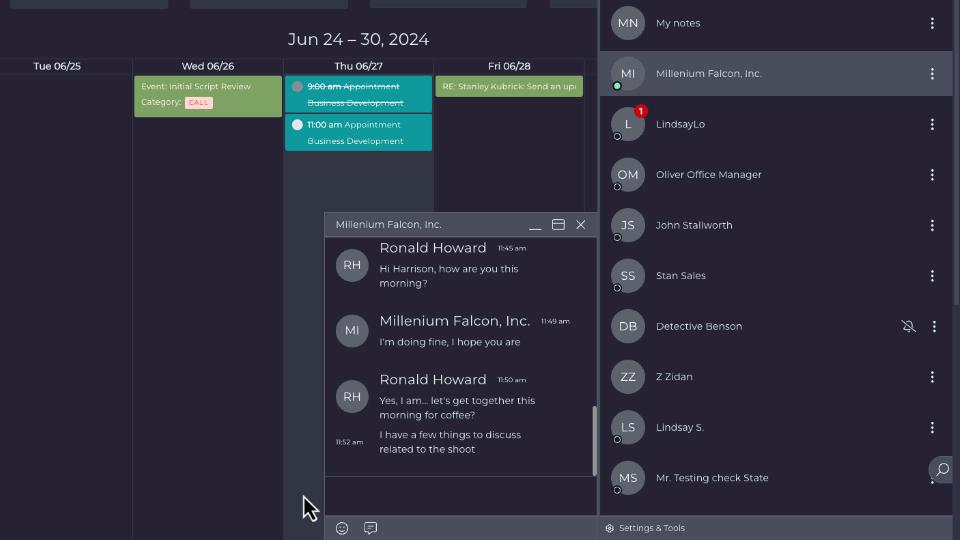Viewport: 960px width, 540px height.
Task: Click the muted bell icon for Detective Benson
Action: click(x=908, y=326)
